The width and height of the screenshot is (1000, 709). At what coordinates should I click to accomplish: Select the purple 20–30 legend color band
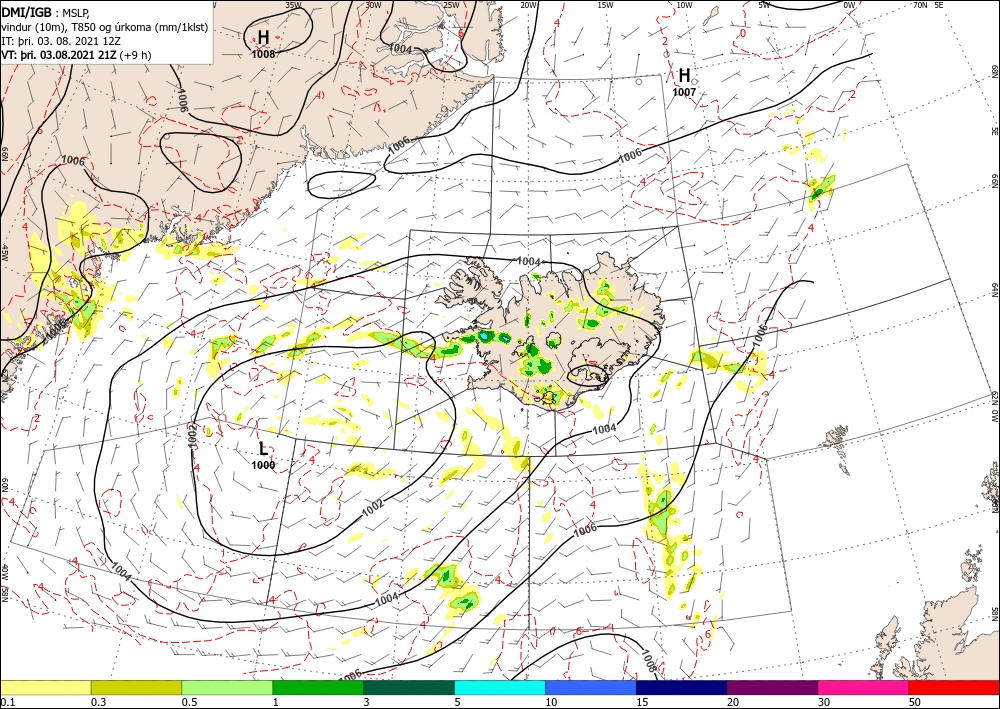[772, 687]
